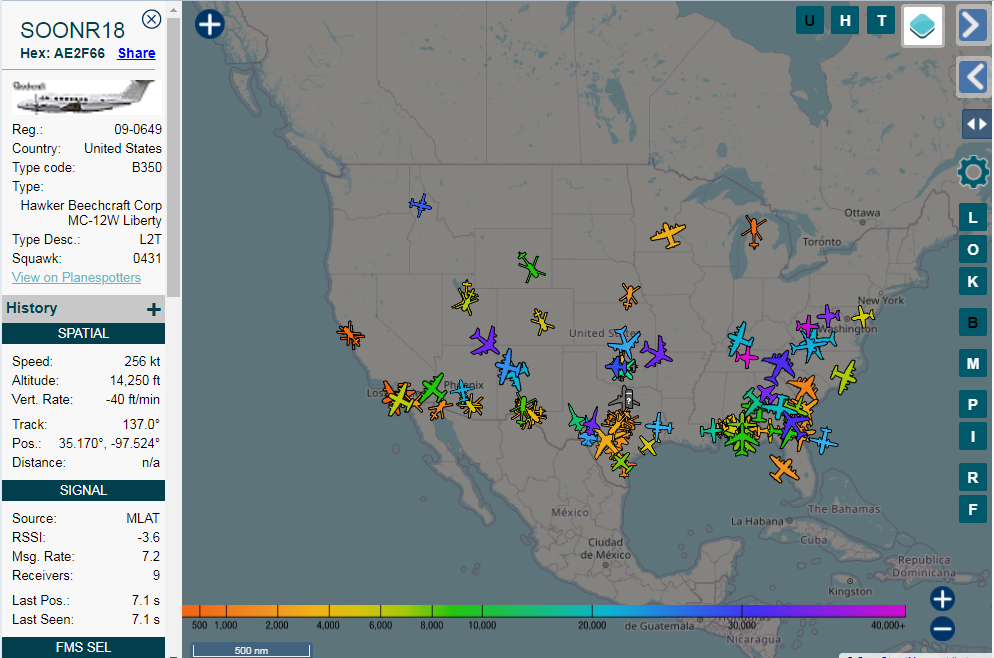Toggle the T map button
Viewport: 994px width, 658px height.
pyautogui.click(x=881, y=21)
